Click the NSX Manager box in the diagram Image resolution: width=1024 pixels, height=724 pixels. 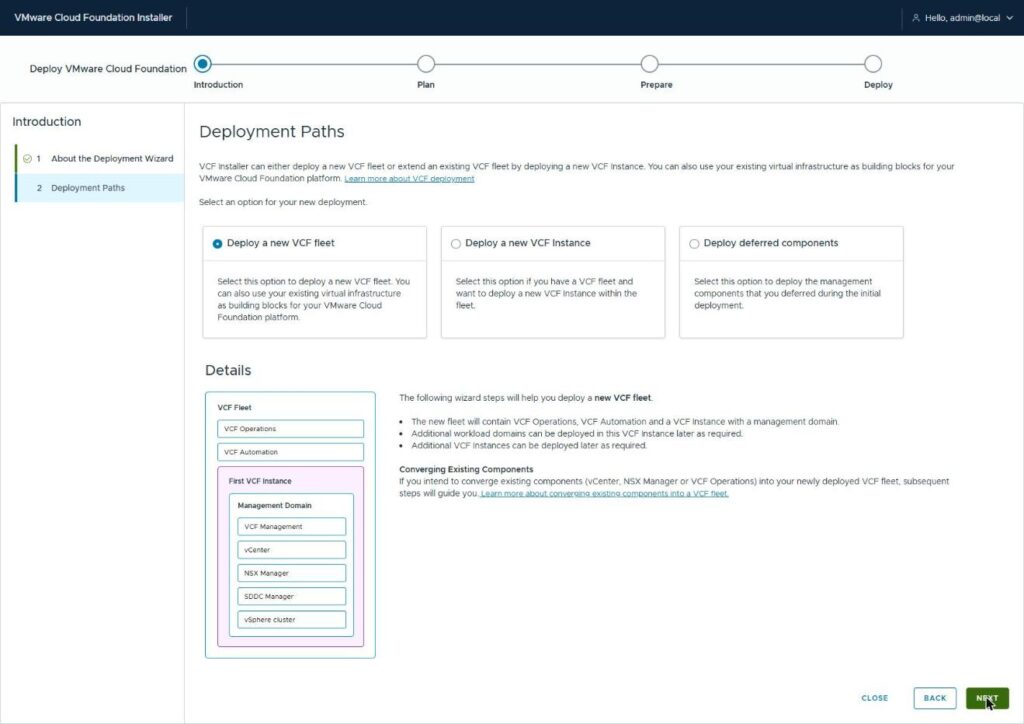click(292, 573)
